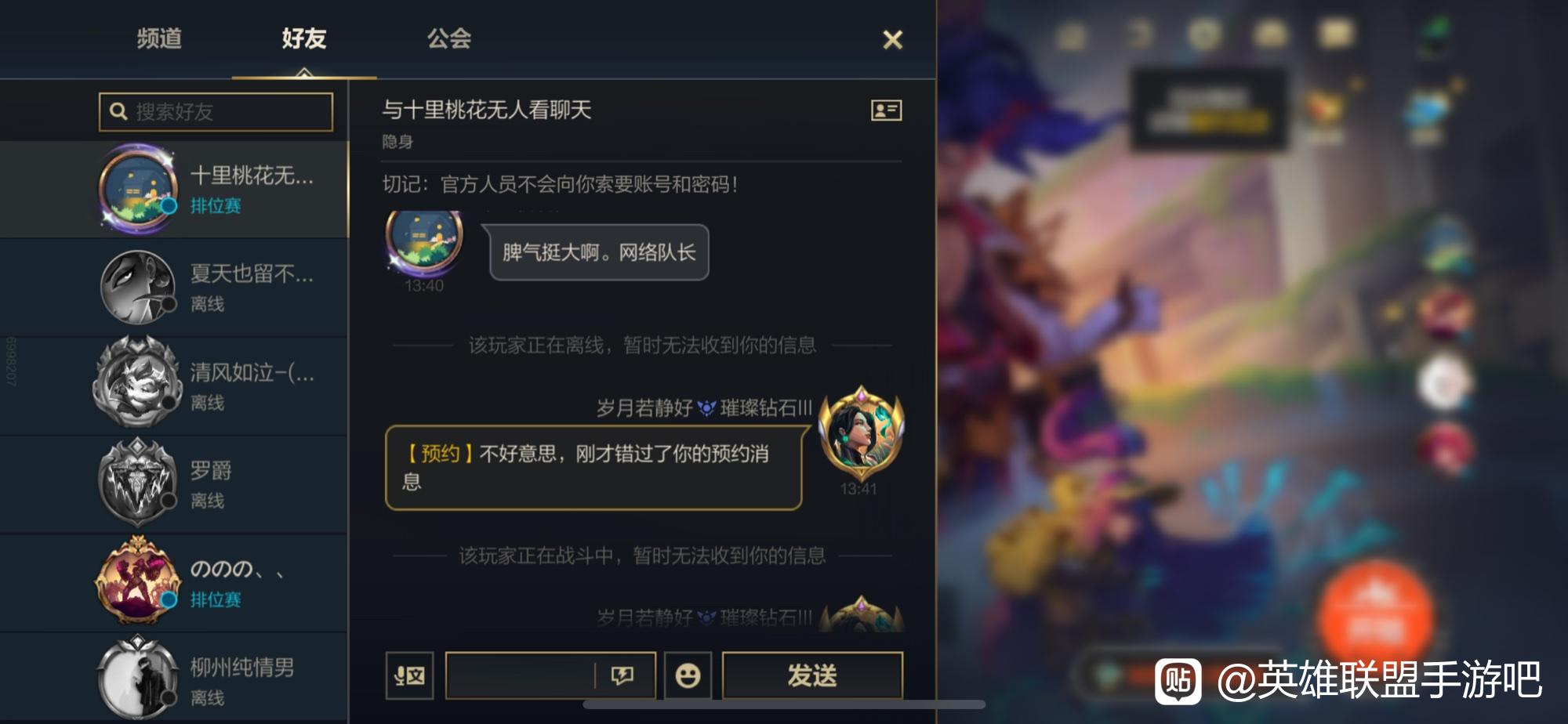Open the emoji picker smiley icon
Viewport: 1568px width, 724px height.
tap(688, 675)
